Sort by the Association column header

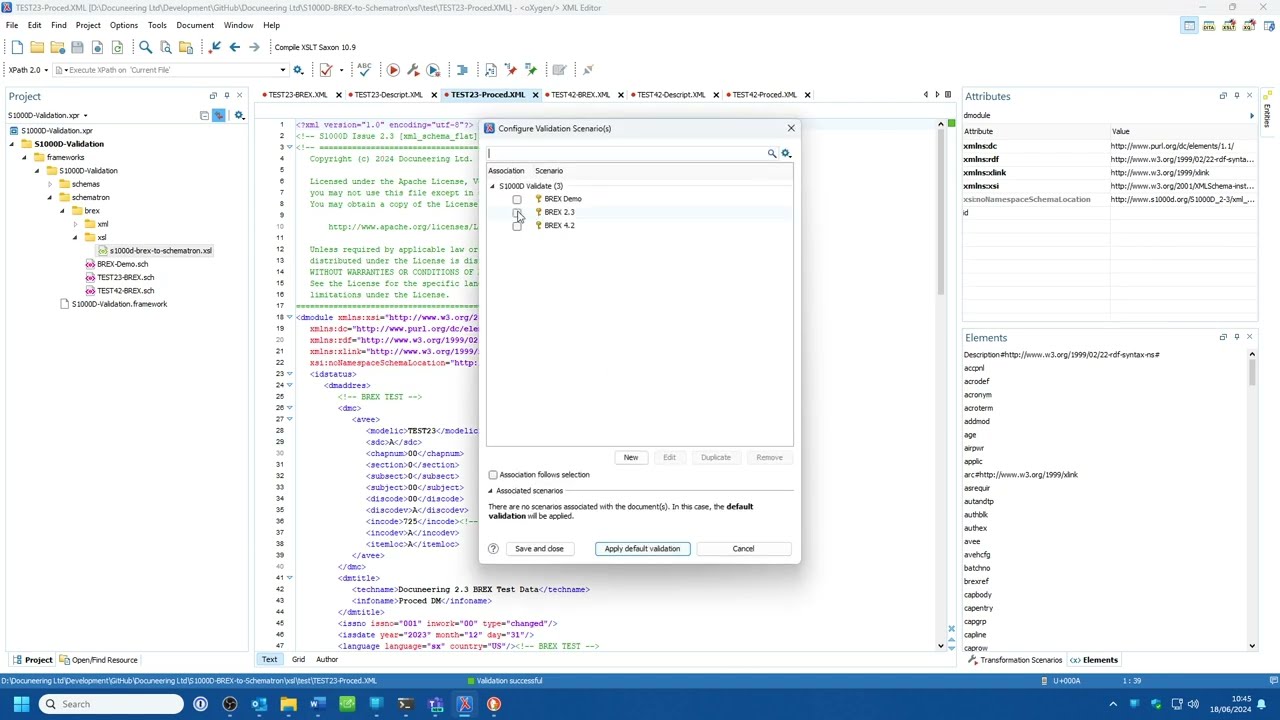click(506, 171)
